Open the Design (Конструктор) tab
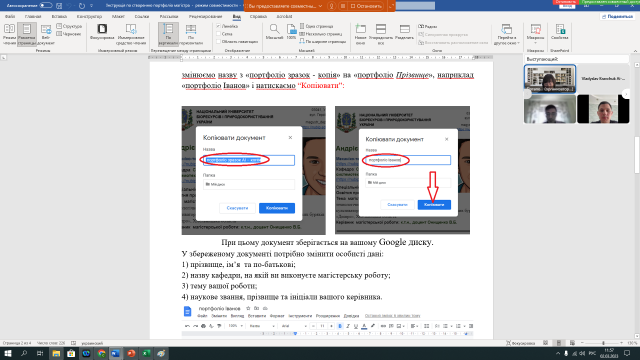This screenshot has height=360, width=640. (89, 16)
